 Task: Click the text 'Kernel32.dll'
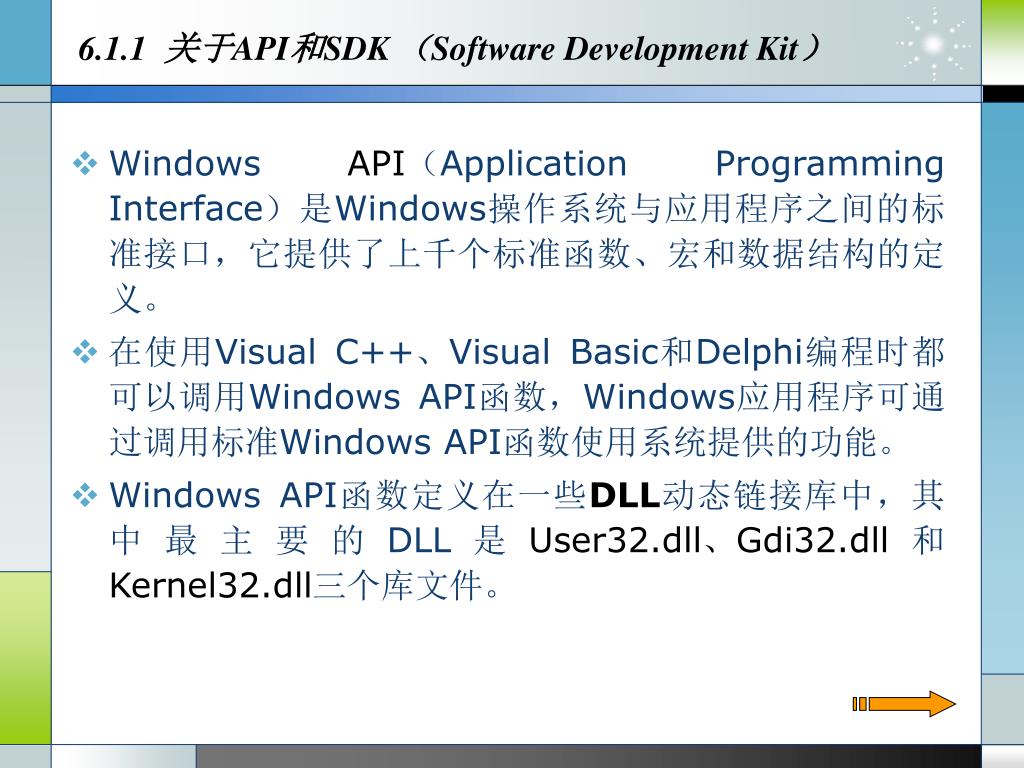tap(210, 585)
